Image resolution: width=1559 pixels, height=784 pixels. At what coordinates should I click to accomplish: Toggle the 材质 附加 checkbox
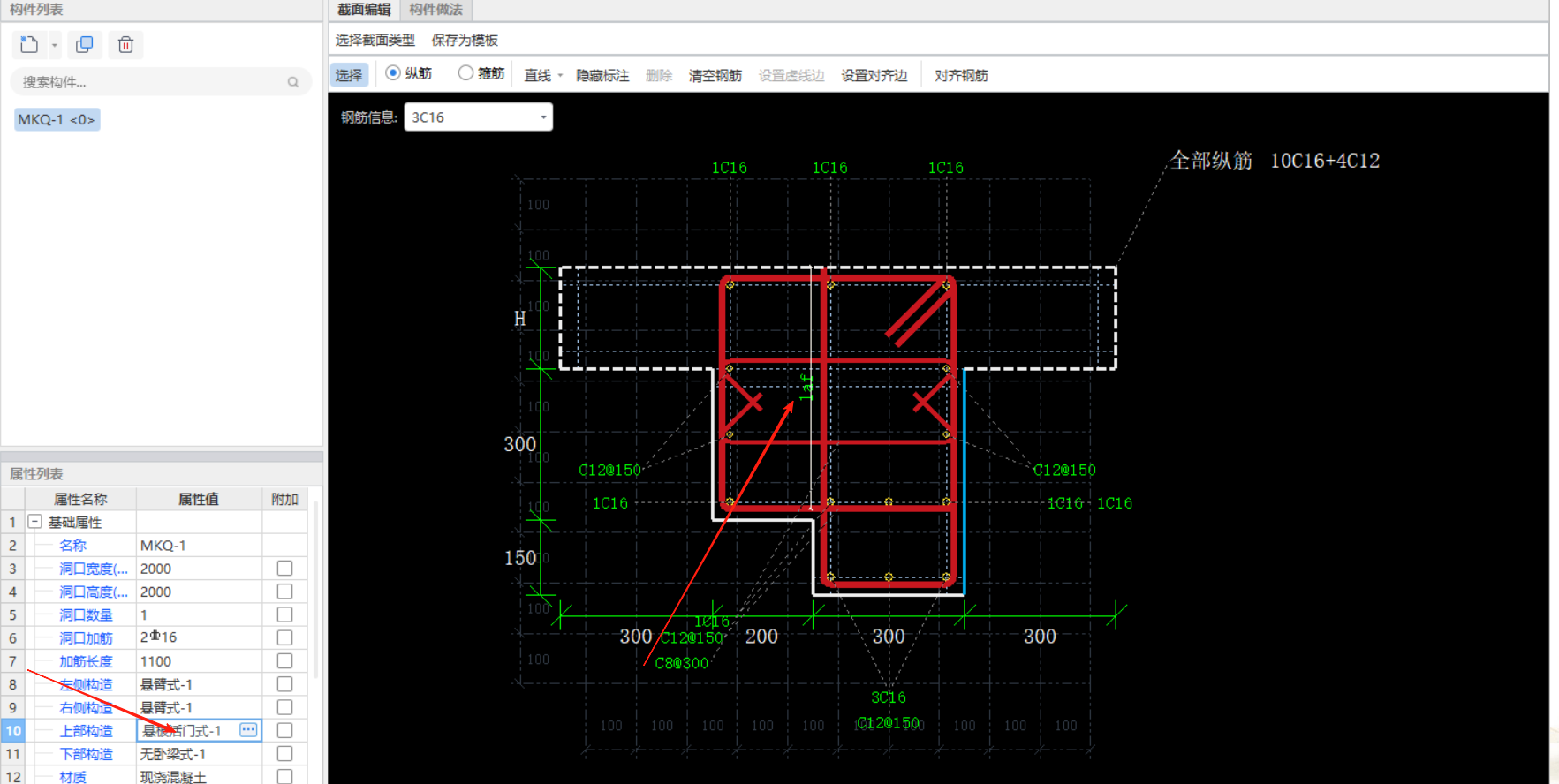284,776
